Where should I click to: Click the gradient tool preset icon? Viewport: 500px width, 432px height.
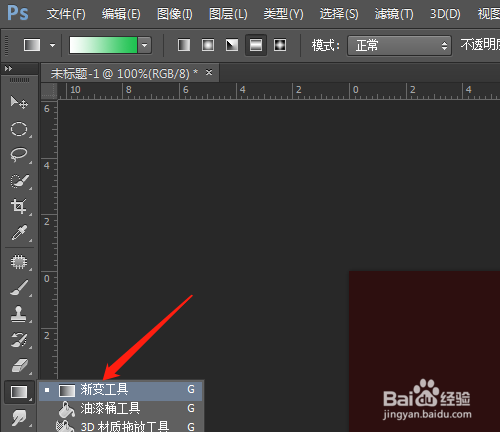click(x=32, y=45)
